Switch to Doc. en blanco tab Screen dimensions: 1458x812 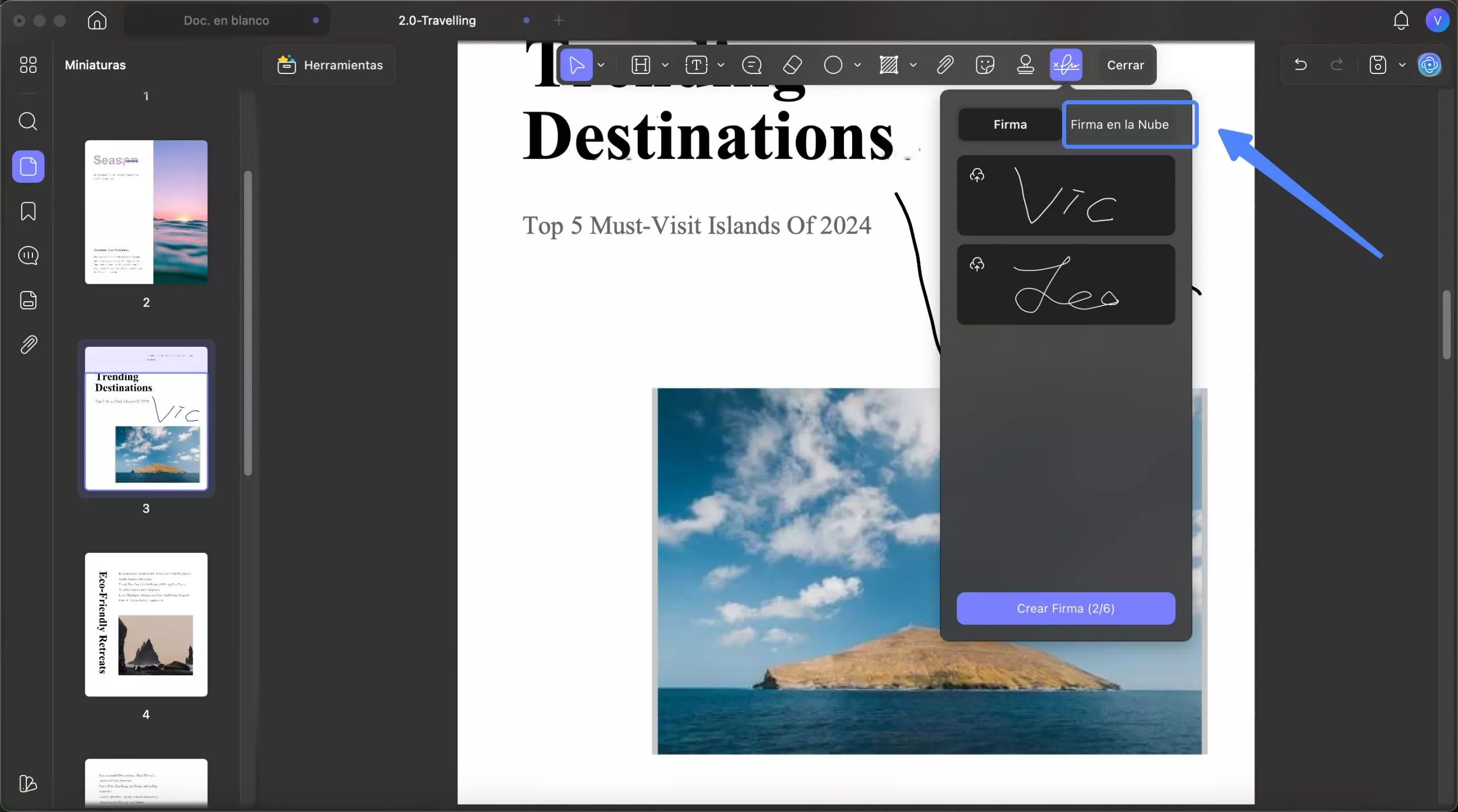(226, 20)
